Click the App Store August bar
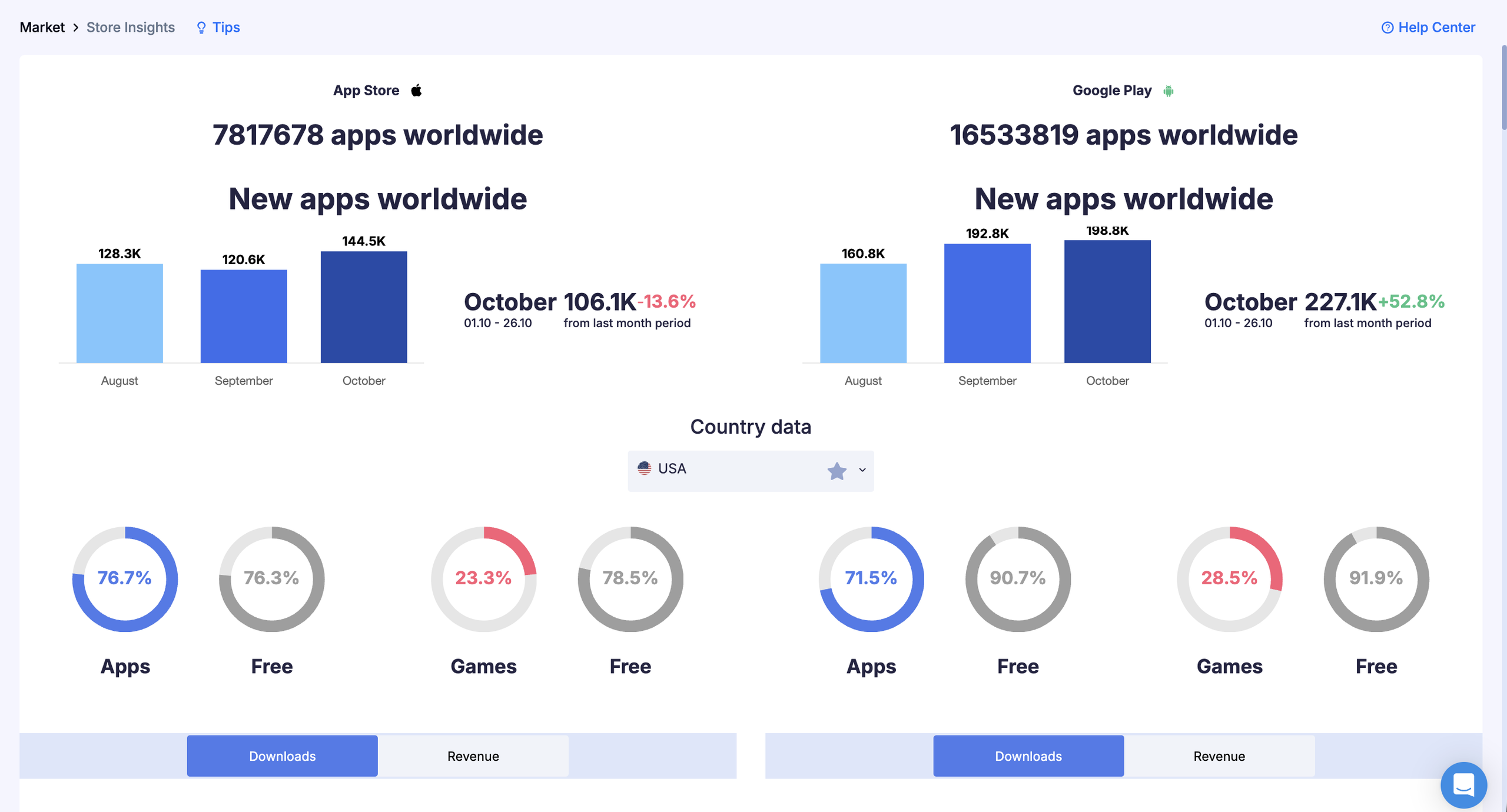The width and height of the screenshot is (1507, 812). click(120, 314)
